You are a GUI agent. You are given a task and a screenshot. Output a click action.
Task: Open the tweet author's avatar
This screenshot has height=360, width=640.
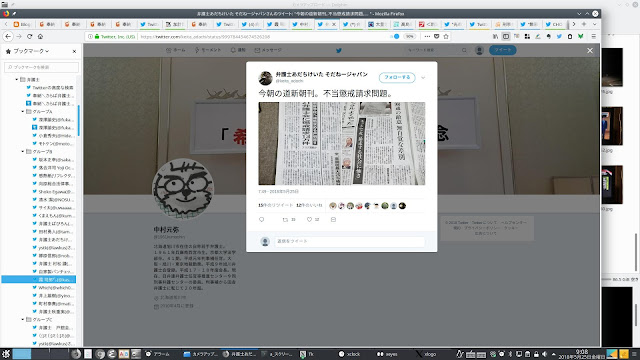click(x=265, y=78)
